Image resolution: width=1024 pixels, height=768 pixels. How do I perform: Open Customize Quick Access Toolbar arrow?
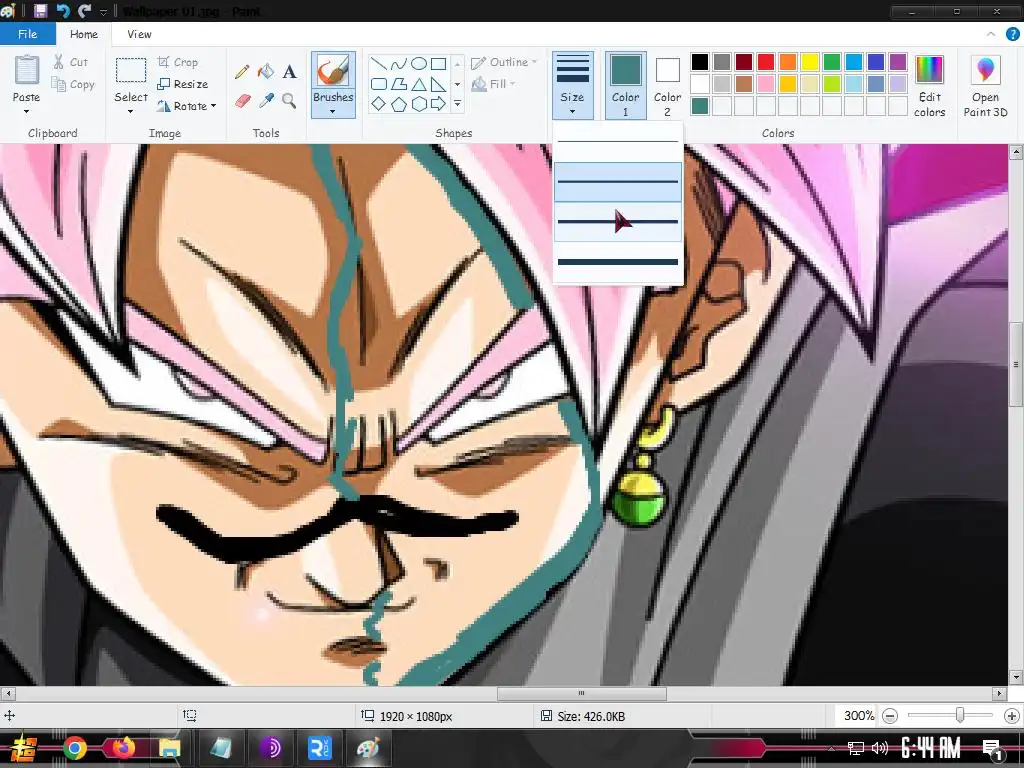[x=103, y=12]
